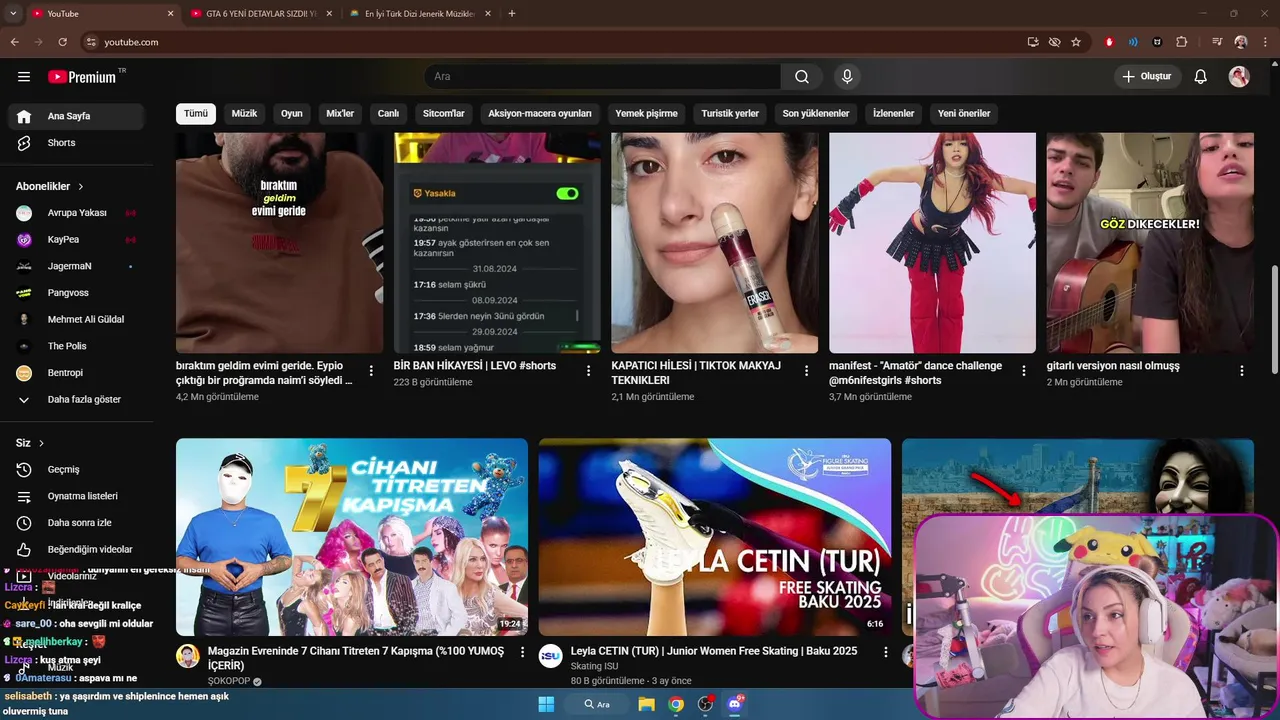Open the Skating ISU channel avatar

pos(551,656)
